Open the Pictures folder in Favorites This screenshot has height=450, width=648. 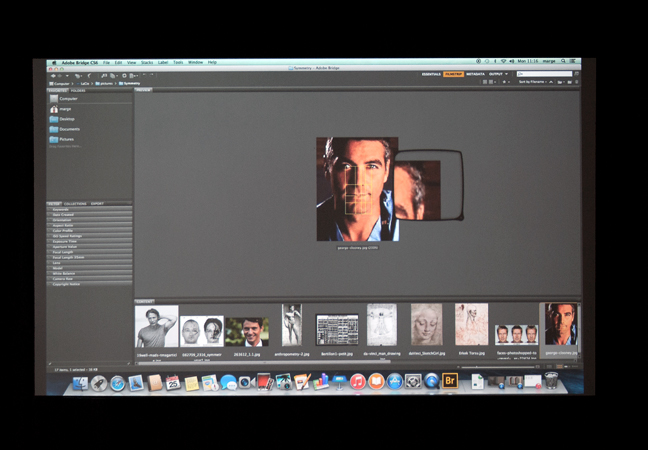coord(66,139)
